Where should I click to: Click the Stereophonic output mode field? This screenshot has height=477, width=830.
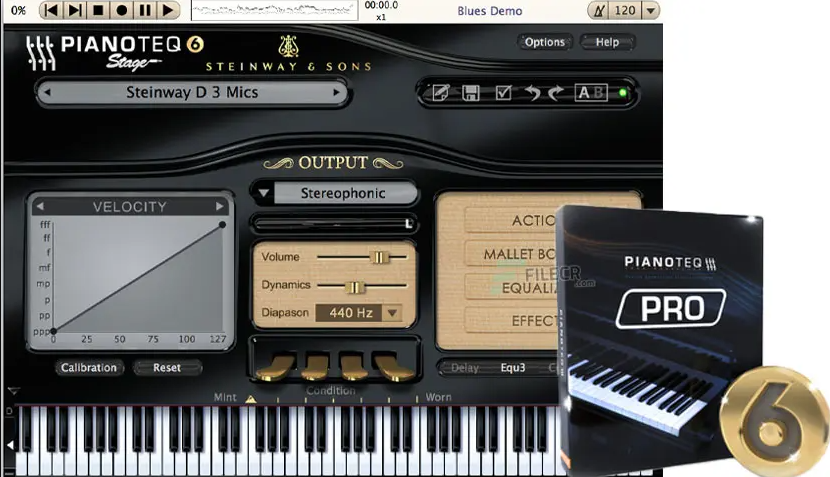pyautogui.click(x=345, y=193)
